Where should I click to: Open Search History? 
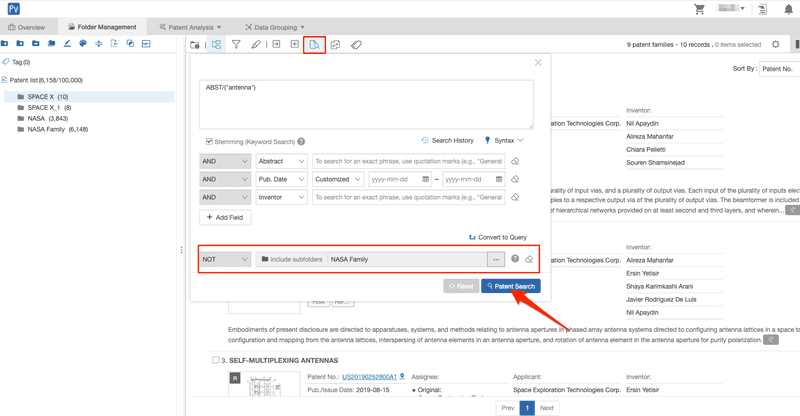click(447, 140)
